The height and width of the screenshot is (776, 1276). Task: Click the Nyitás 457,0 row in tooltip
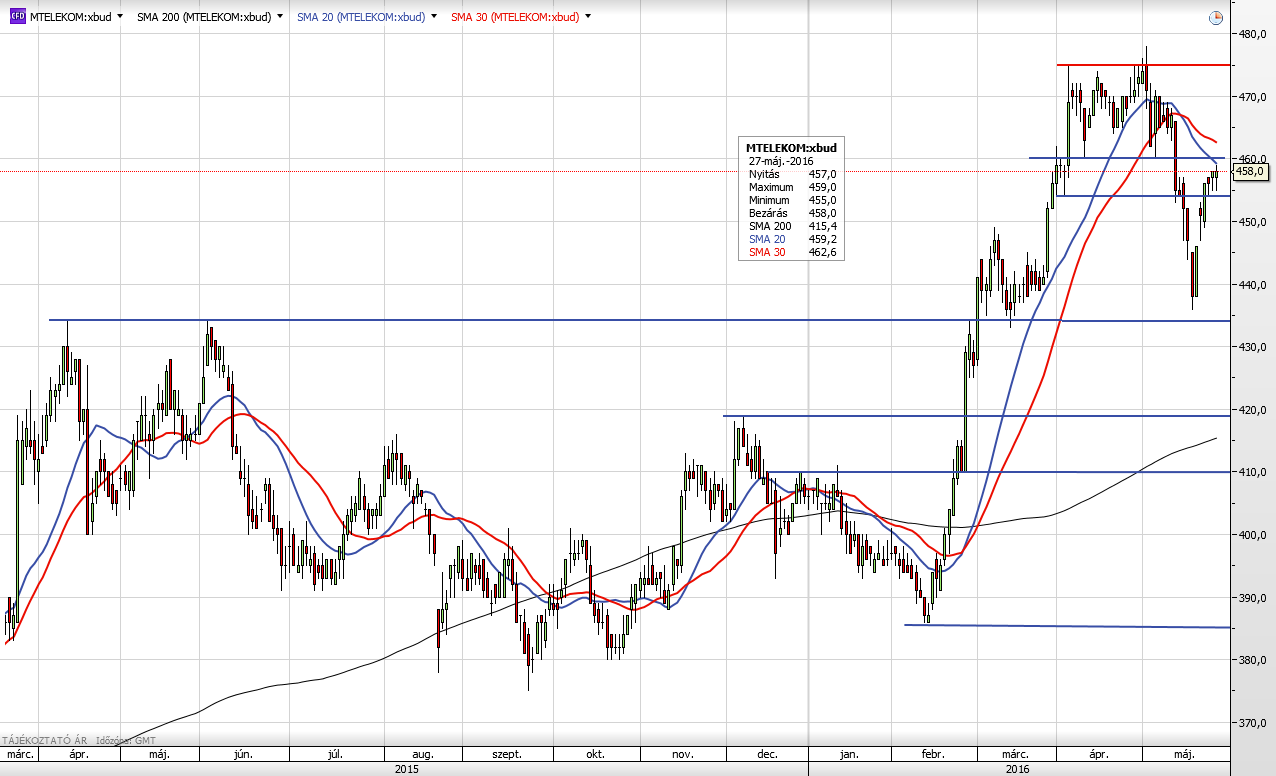(792, 174)
